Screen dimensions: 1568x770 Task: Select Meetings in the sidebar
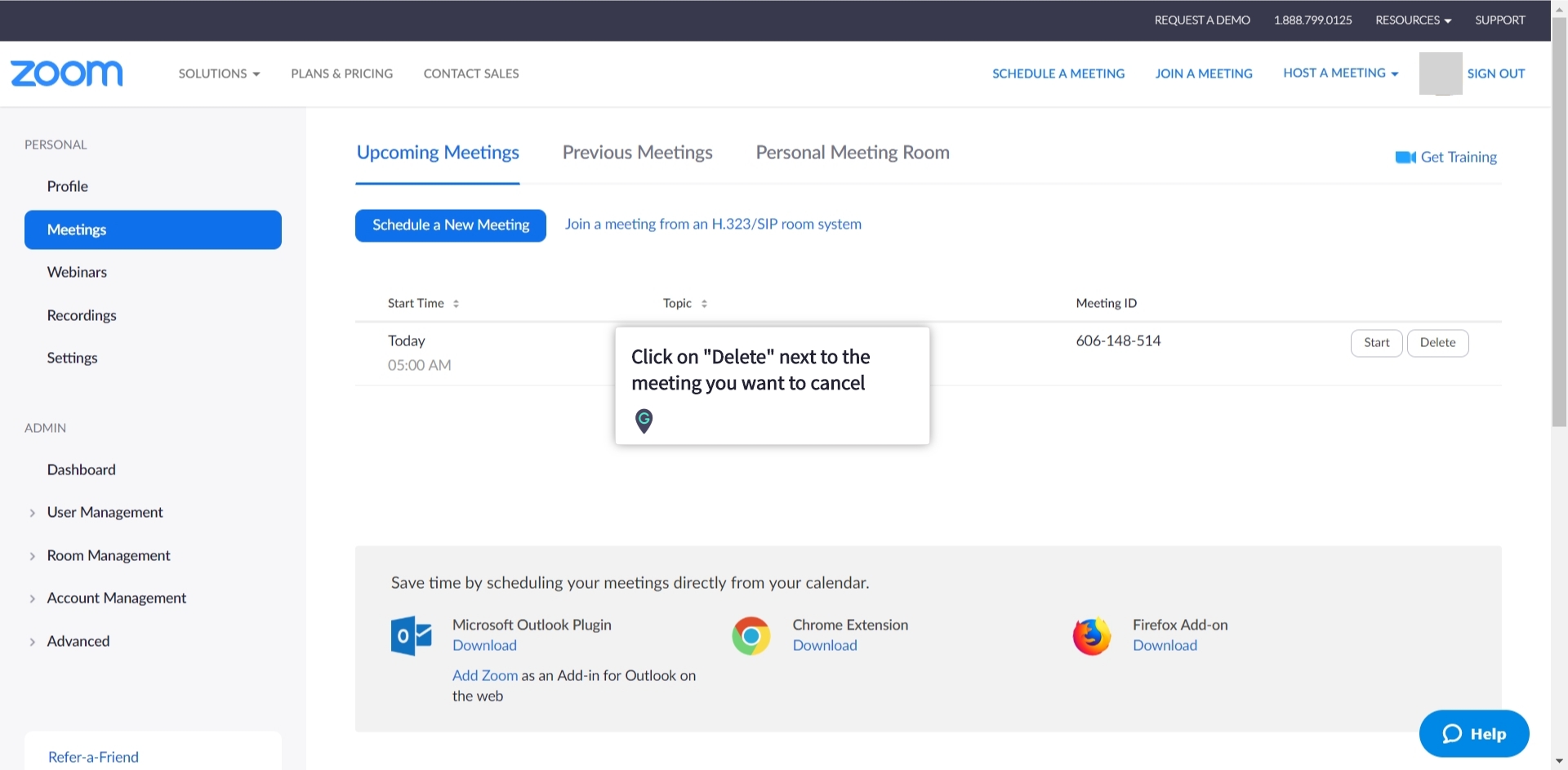pyautogui.click(x=153, y=229)
